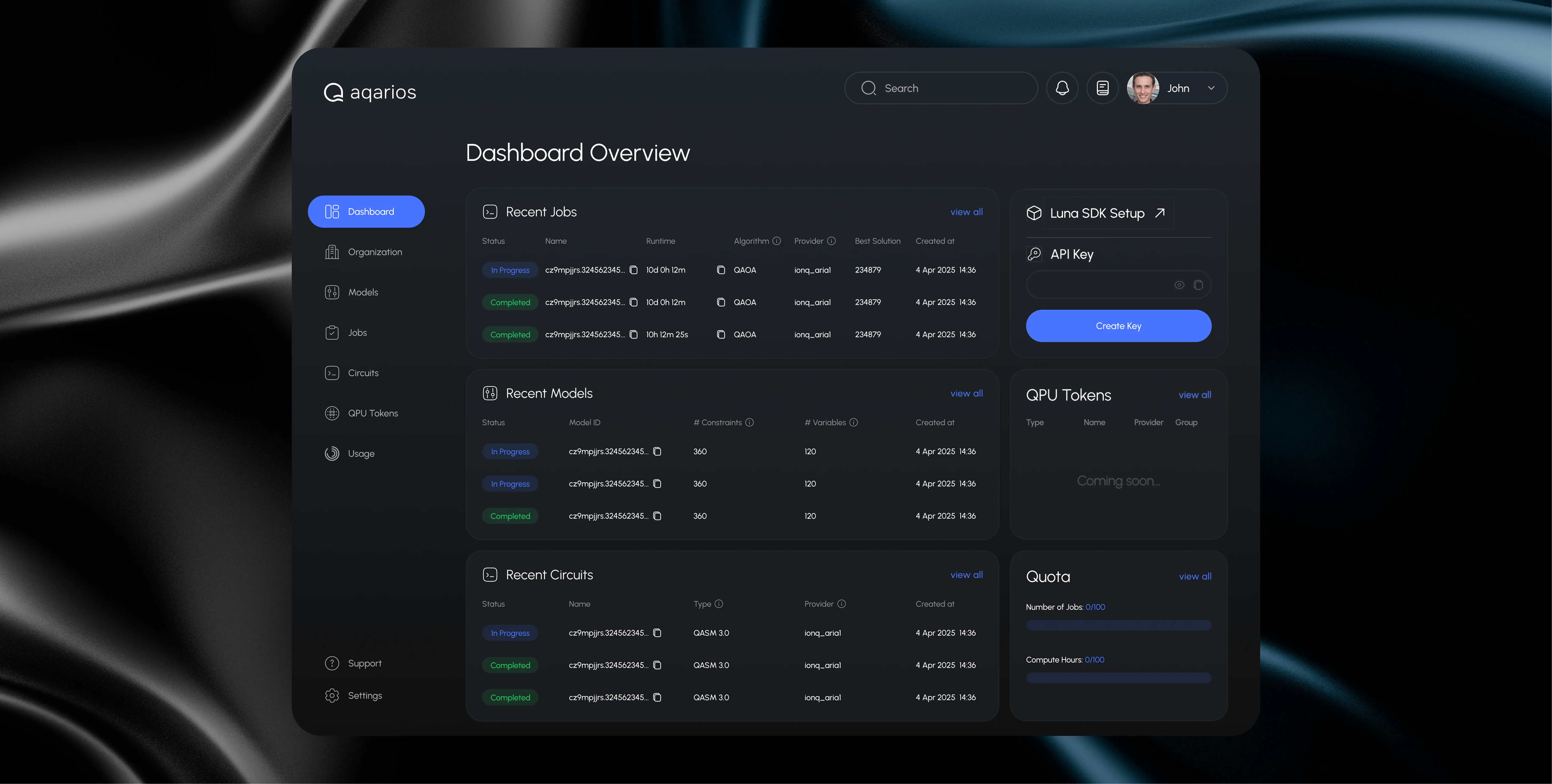Toggle API key visibility eye icon
The height and width of the screenshot is (784, 1552).
pos(1179,285)
